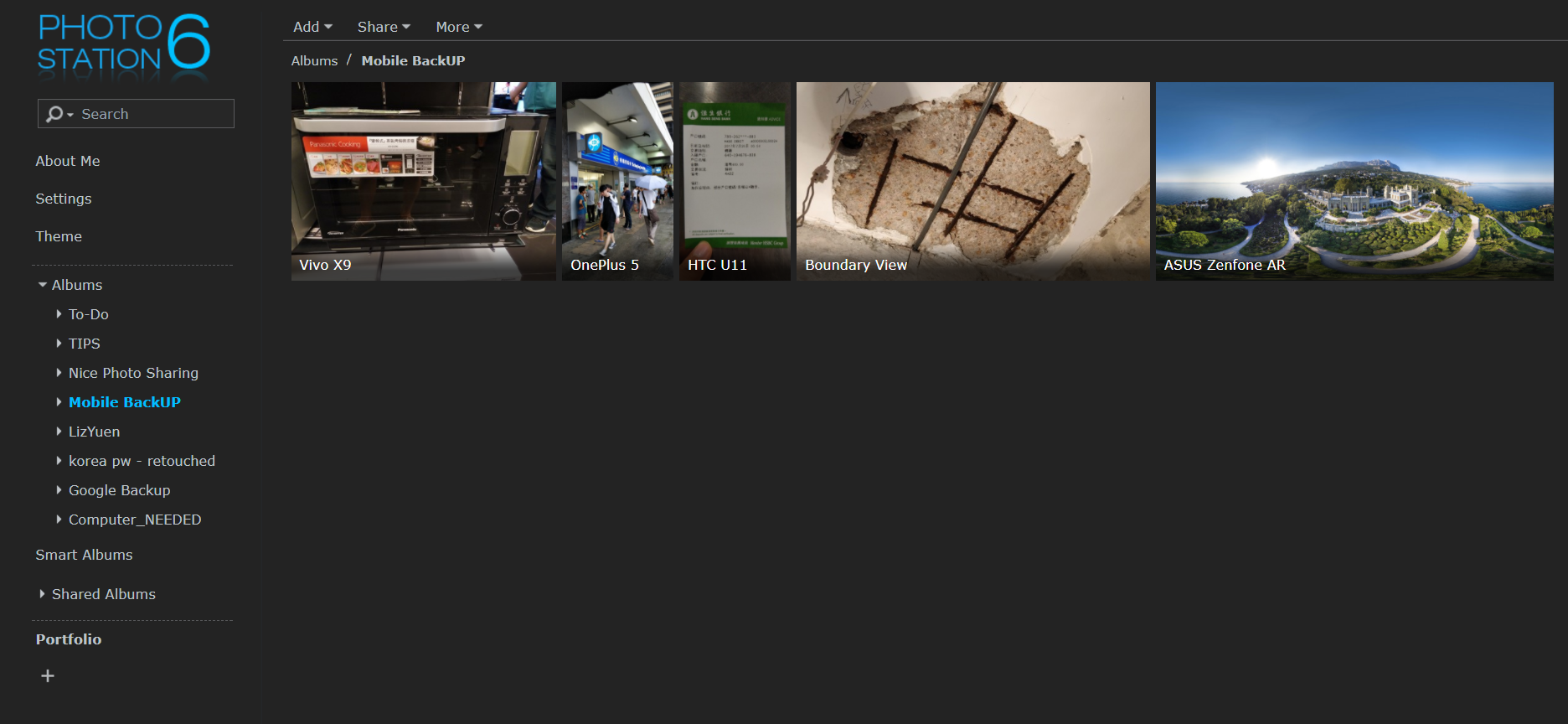The width and height of the screenshot is (1568, 724).
Task: Collapse the Albums tree arrow
Action: coord(43,285)
